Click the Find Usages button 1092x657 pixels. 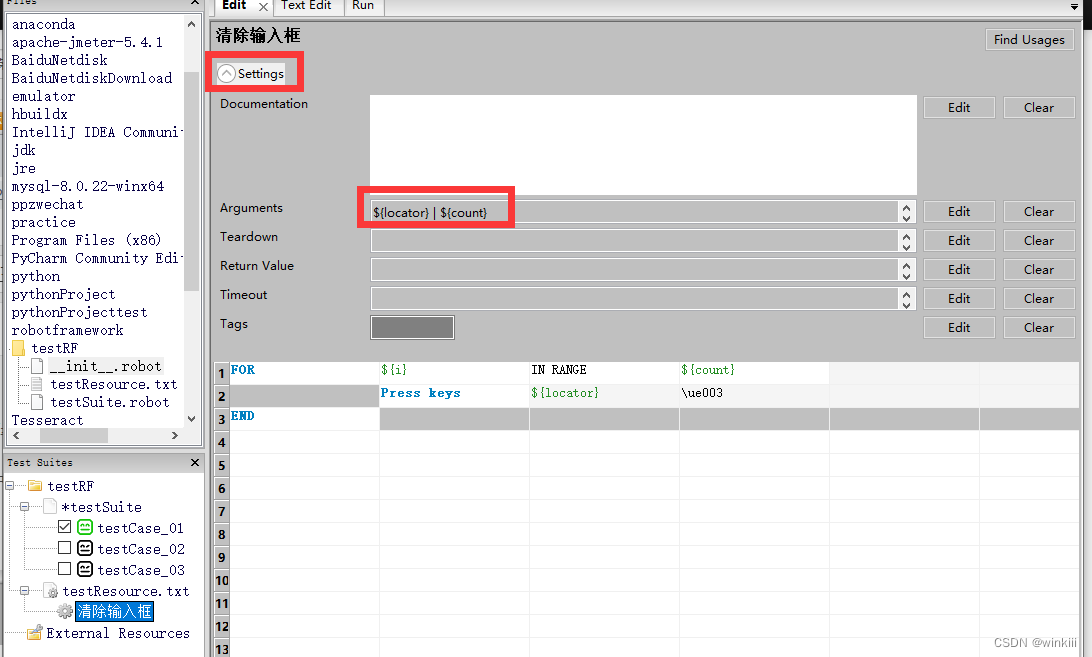(1029, 40)
